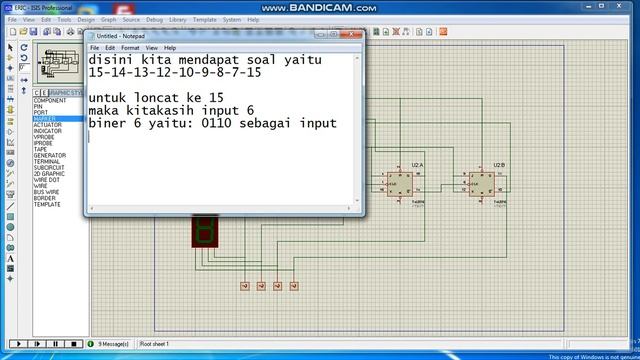
Task: Click the orange ARES netlist icon
Action: 443,32
